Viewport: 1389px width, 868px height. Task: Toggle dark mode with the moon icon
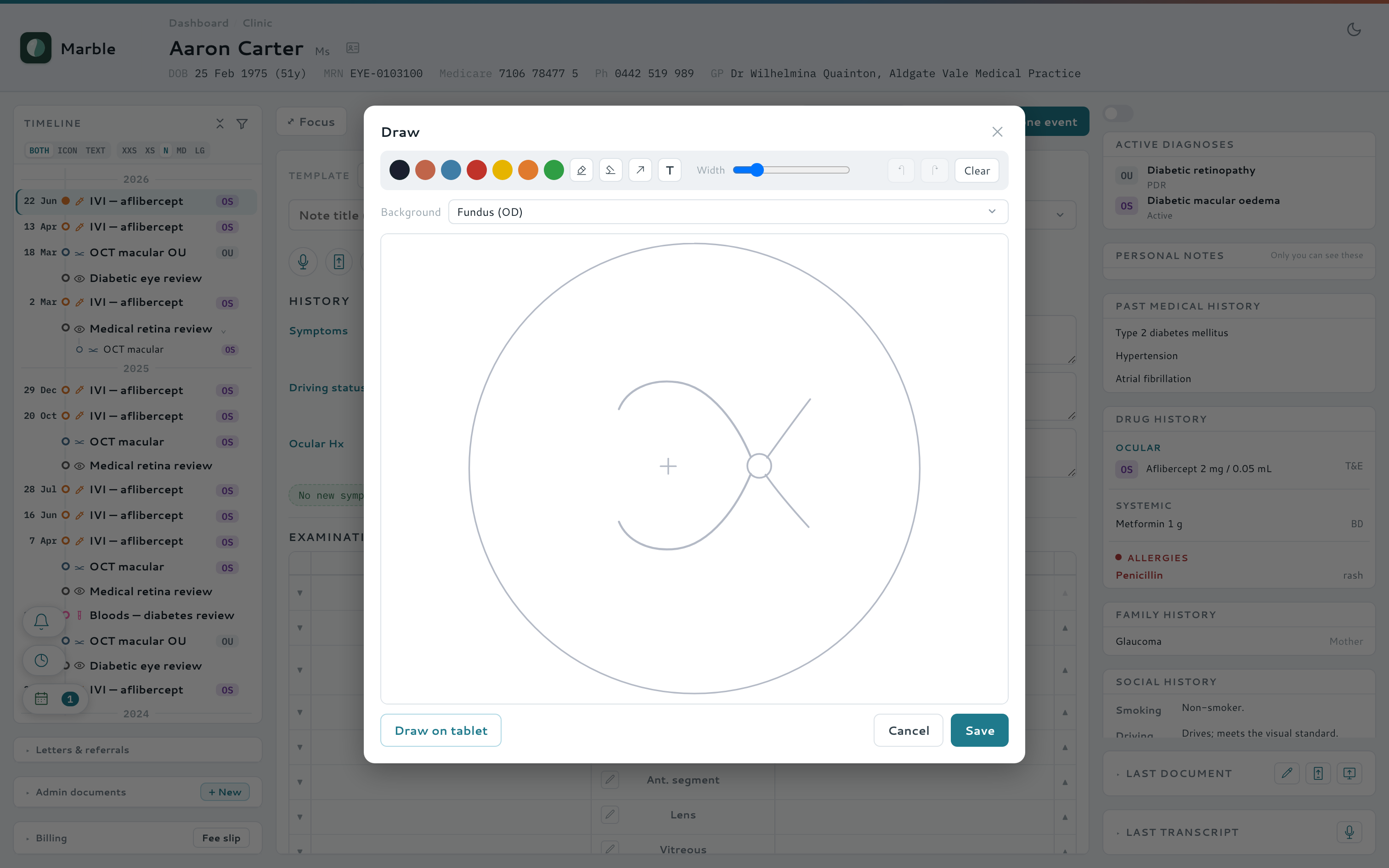1354,29
